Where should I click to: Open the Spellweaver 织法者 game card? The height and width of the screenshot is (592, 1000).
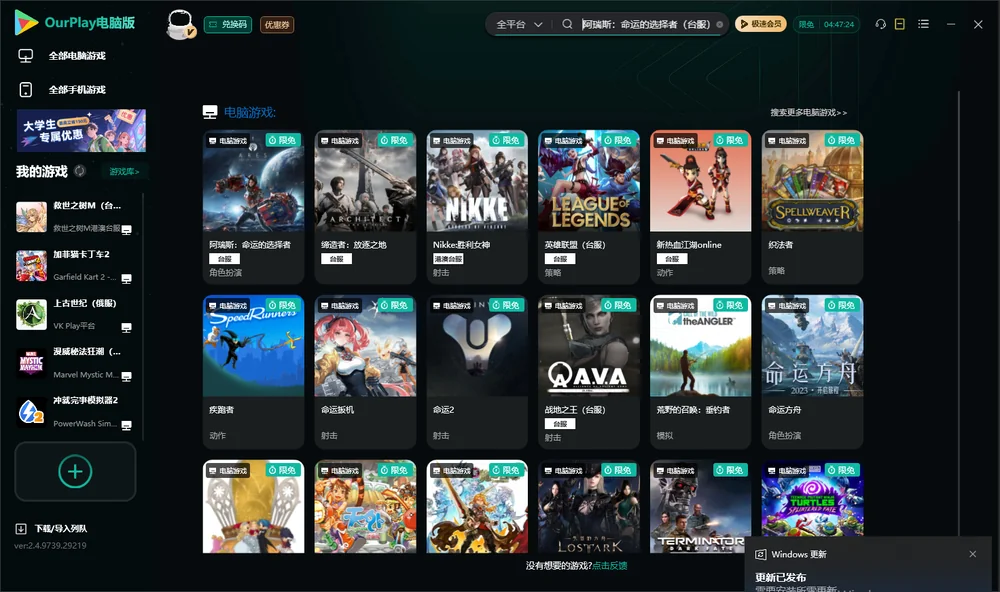coord(812,207)
